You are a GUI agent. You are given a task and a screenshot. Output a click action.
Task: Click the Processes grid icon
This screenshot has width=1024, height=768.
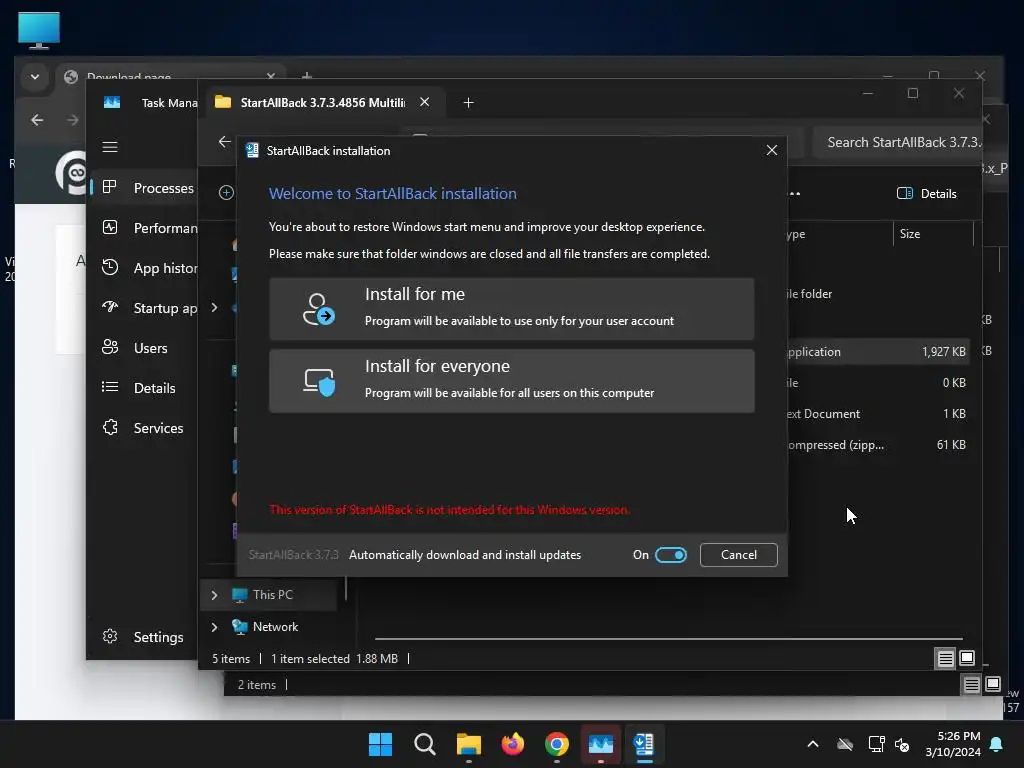pos(110,187)
